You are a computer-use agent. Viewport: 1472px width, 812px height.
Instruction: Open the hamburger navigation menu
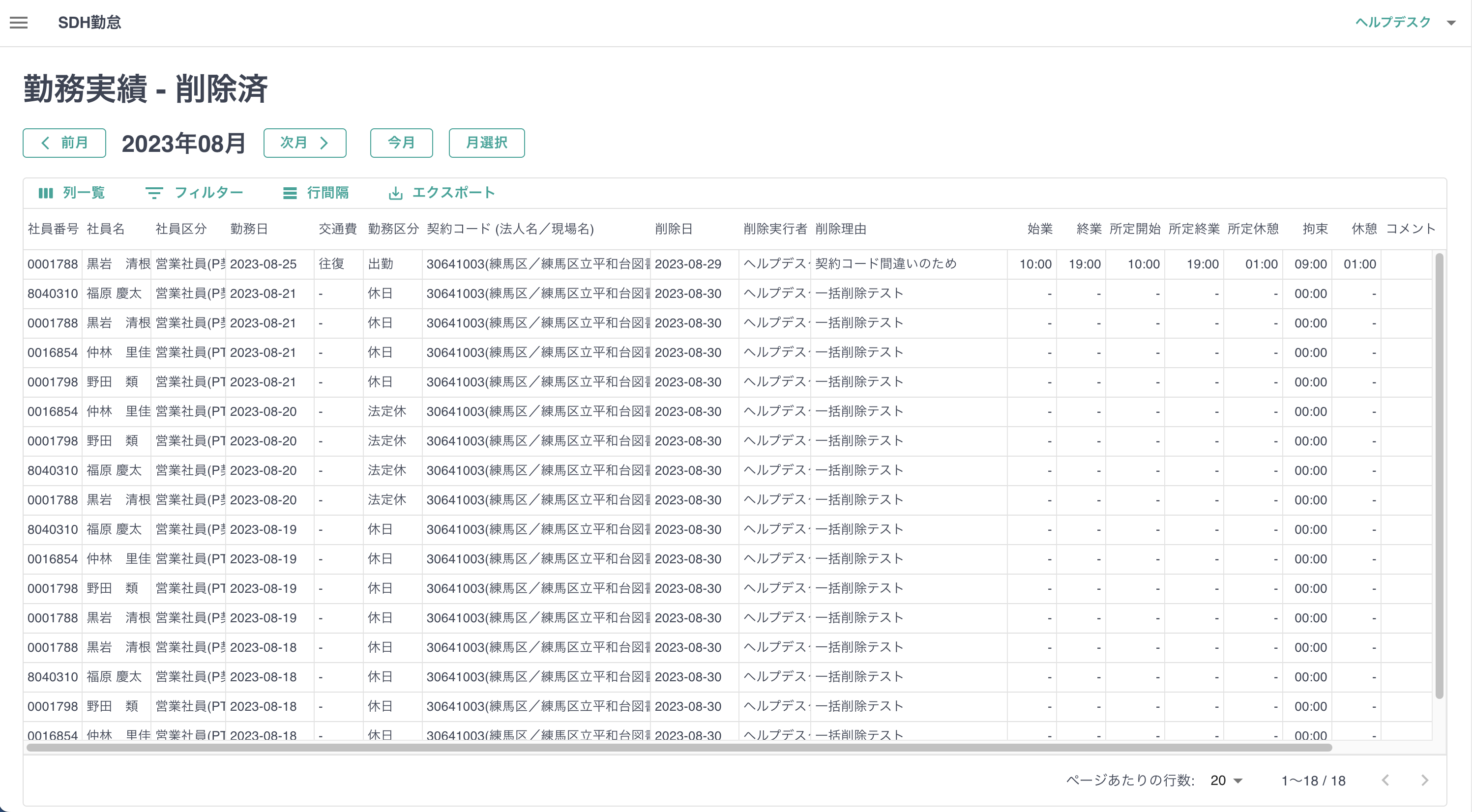click(19, 22)
